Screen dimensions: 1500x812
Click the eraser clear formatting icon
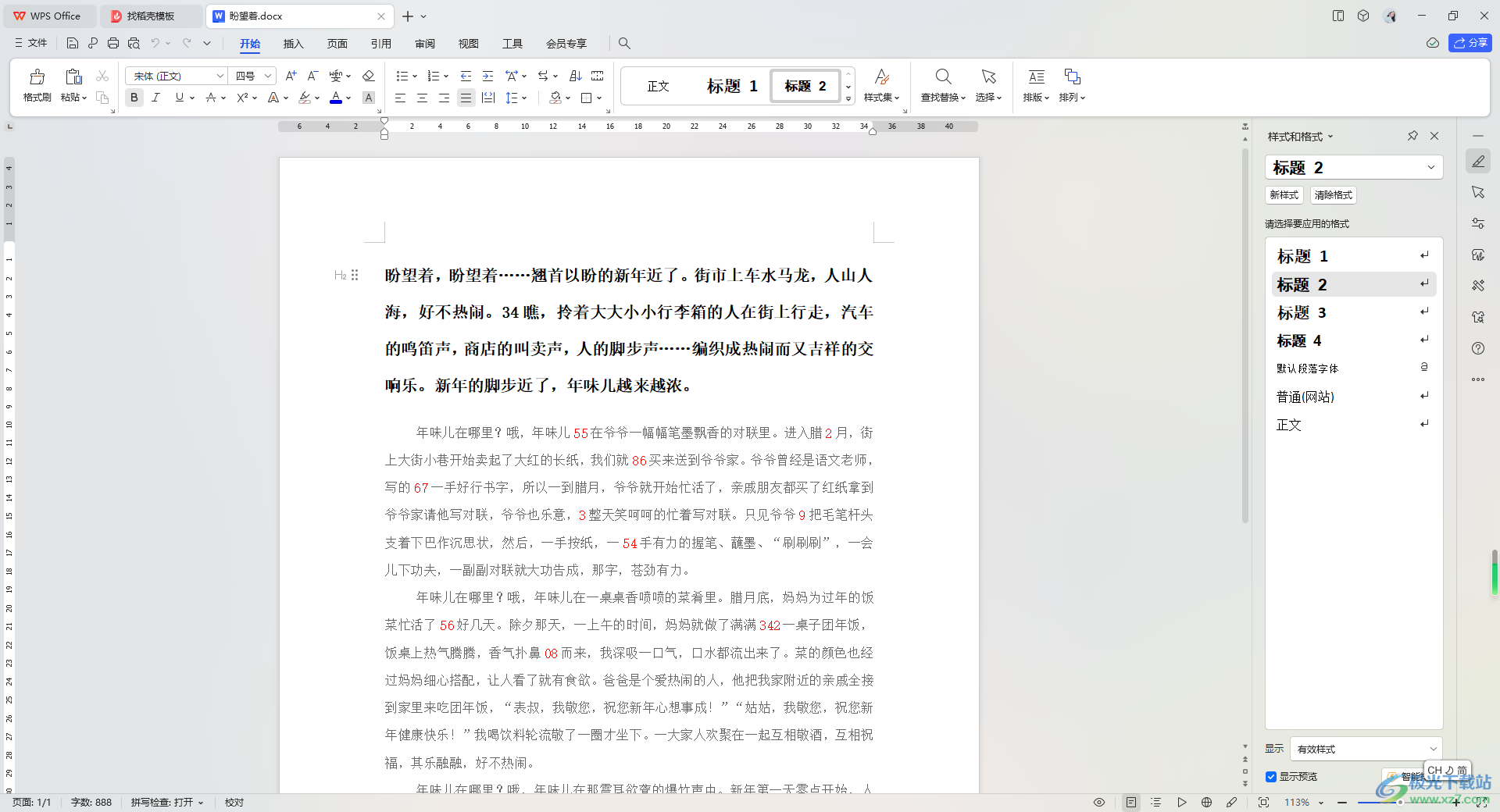click(369, 76)
